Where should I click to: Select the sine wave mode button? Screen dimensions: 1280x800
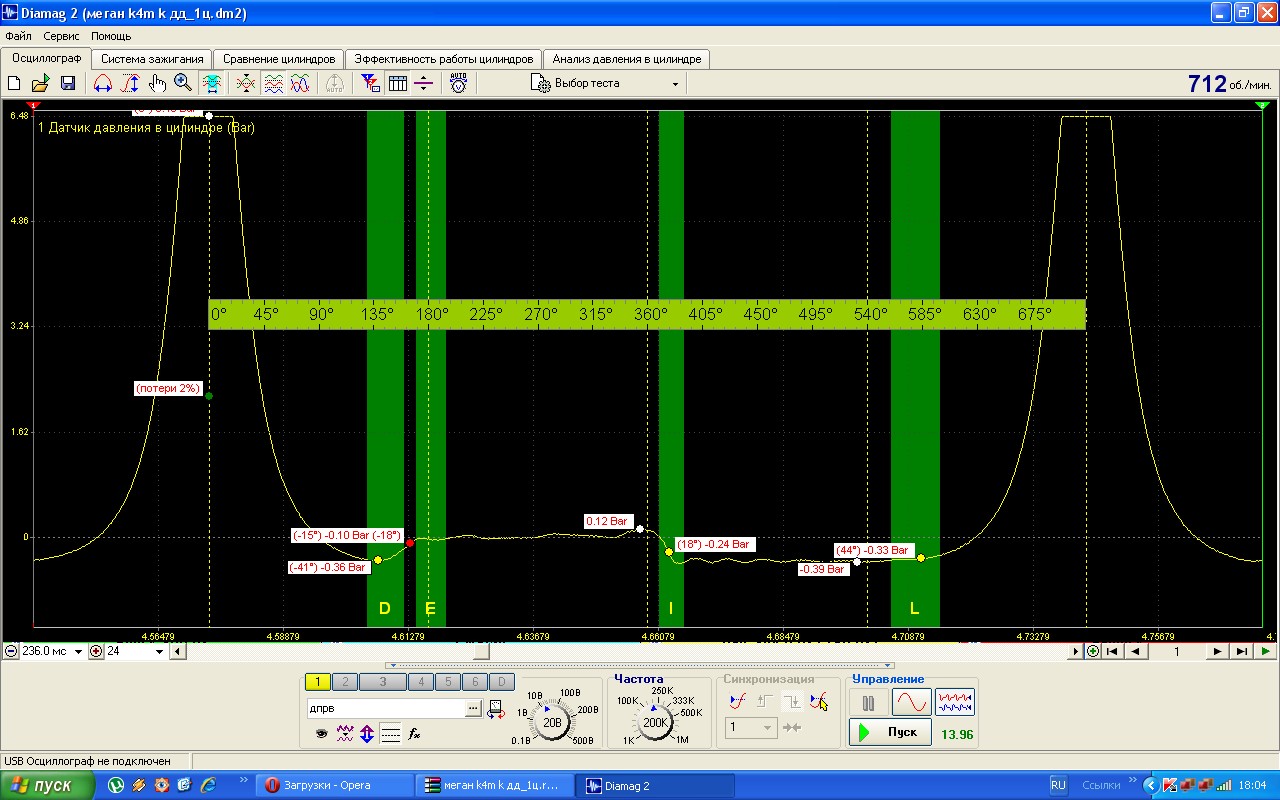911,703
